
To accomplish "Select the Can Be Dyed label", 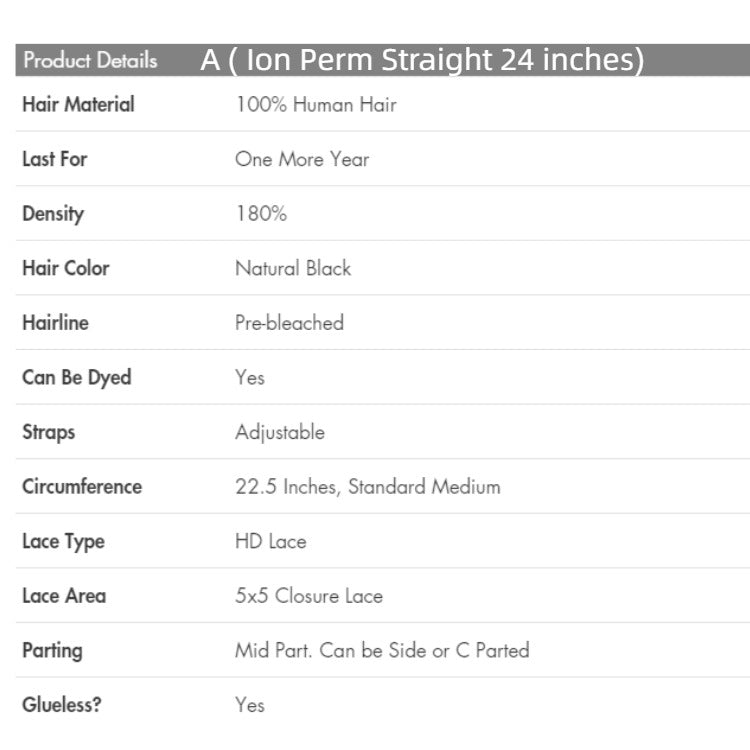I will [76, 377].
